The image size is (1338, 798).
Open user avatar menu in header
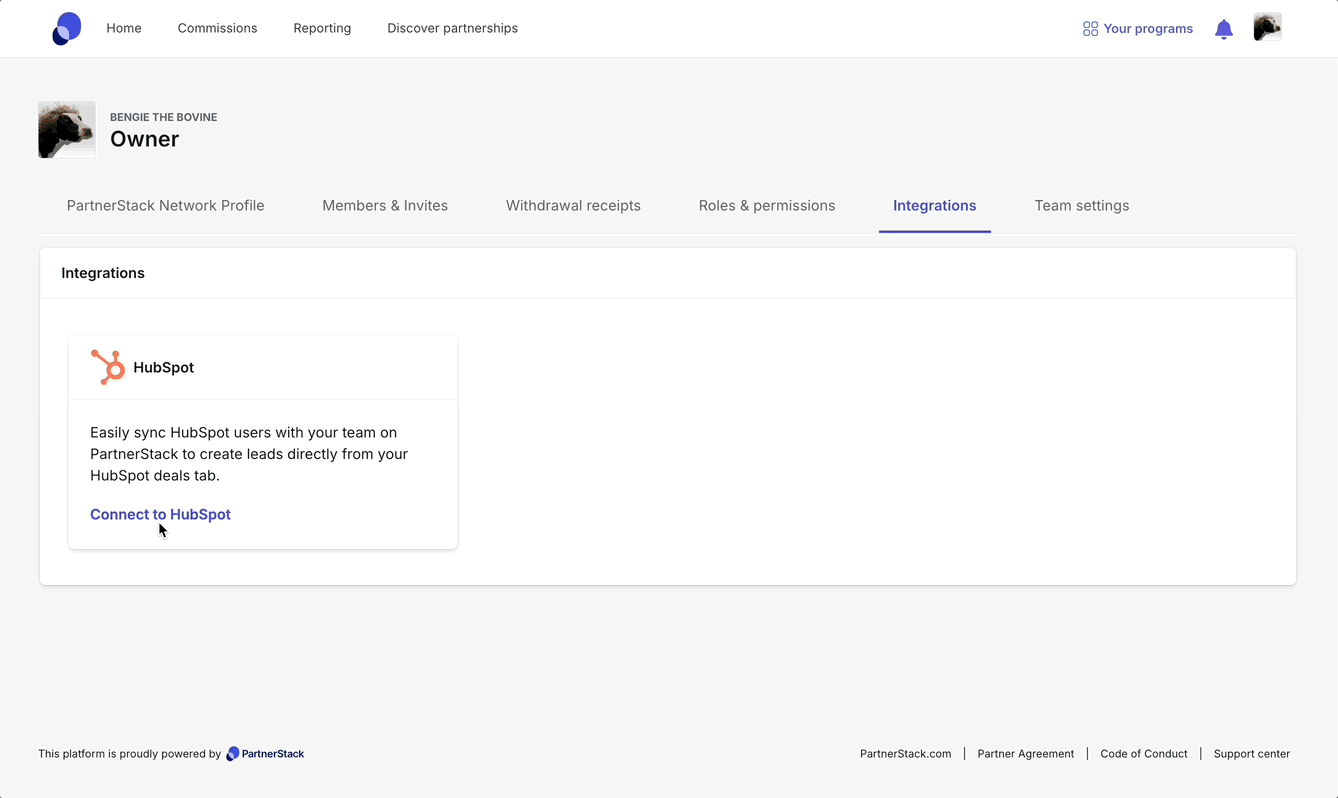click(x=1267, y=27)
